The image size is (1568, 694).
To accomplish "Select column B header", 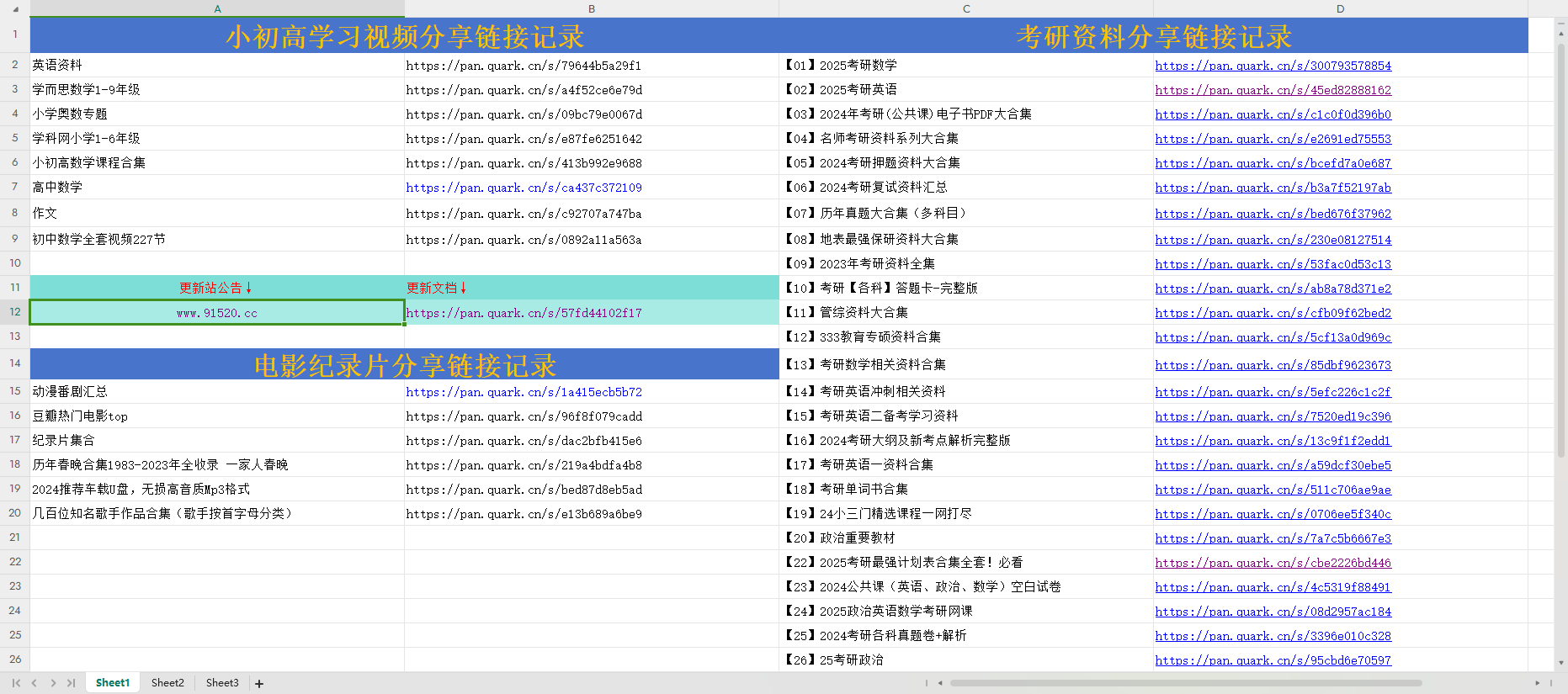I will point(592,8).
